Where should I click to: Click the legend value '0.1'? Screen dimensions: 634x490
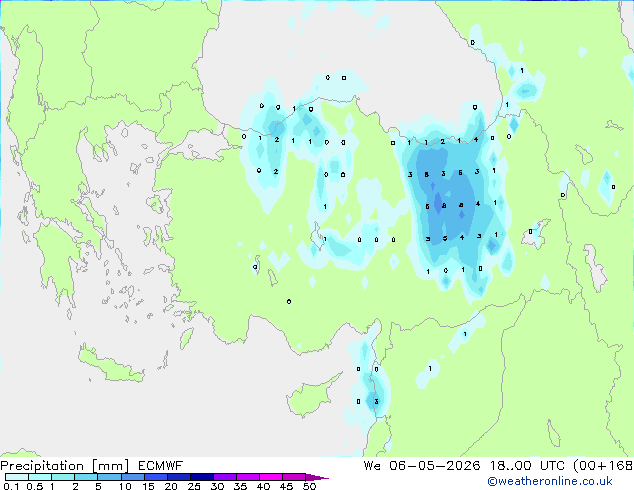pyautogui.click(x=11, y=486)
